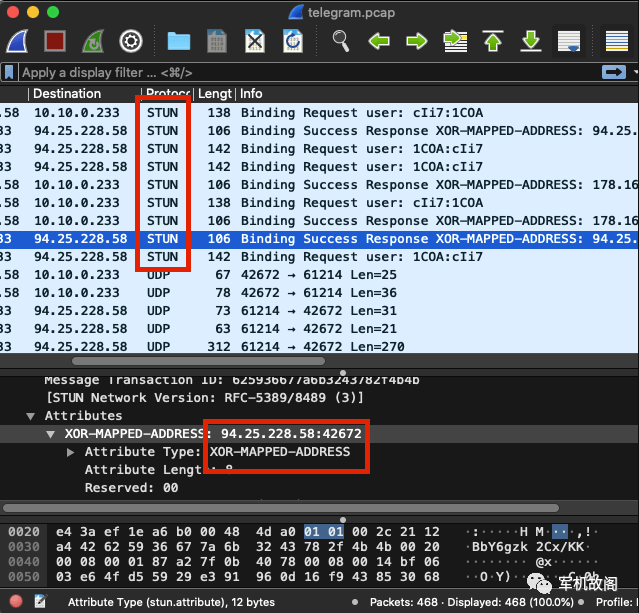The height and width of the screenshot is (613, 639).
Task: Jump to last packet arrow icon
Action: (531, 41)
